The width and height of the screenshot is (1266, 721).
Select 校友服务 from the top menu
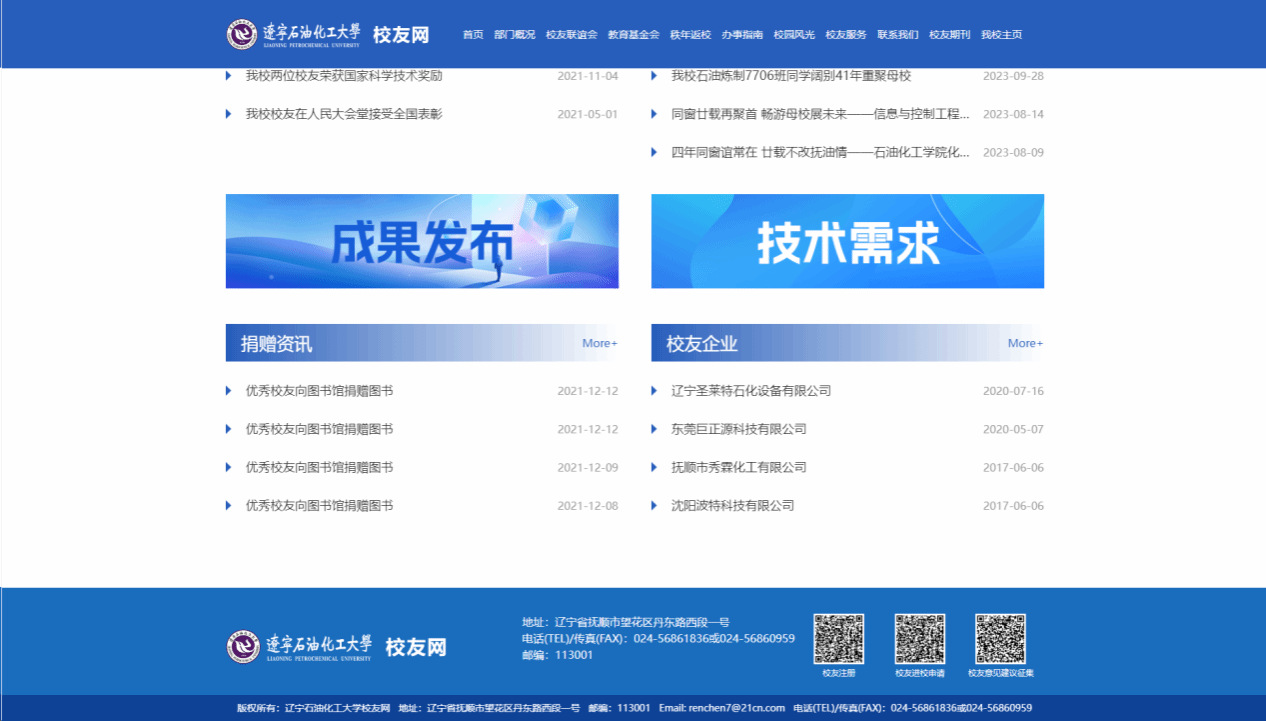[846, 35]
